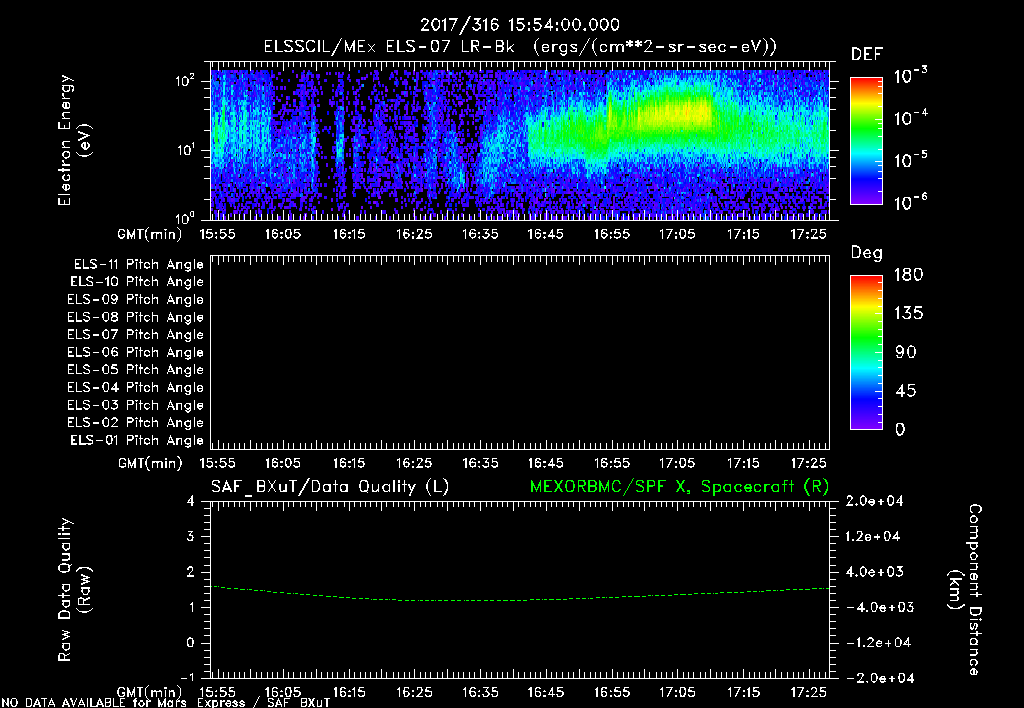Click the spectrogram panel's 16:45 time label
This screenshot has height=708, width=1024.
coord(545,234)
